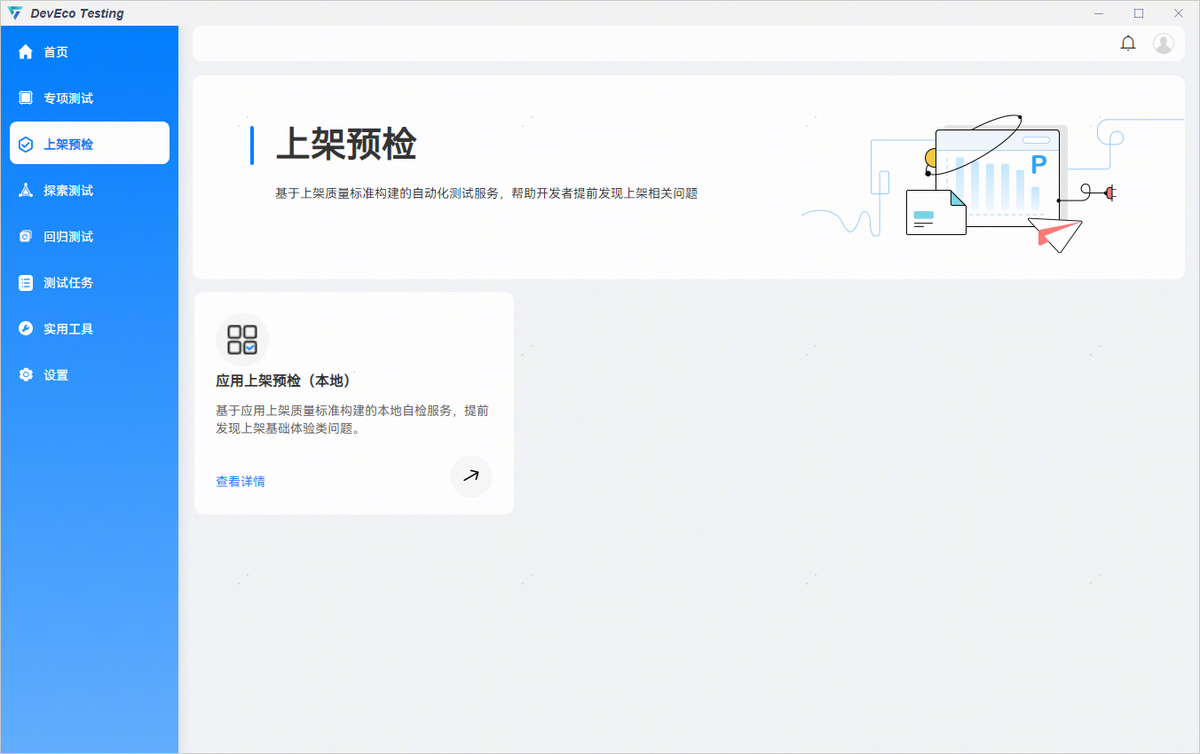
Task: Select the 专项测试 sidebar icon
Action: pos(26,98)
